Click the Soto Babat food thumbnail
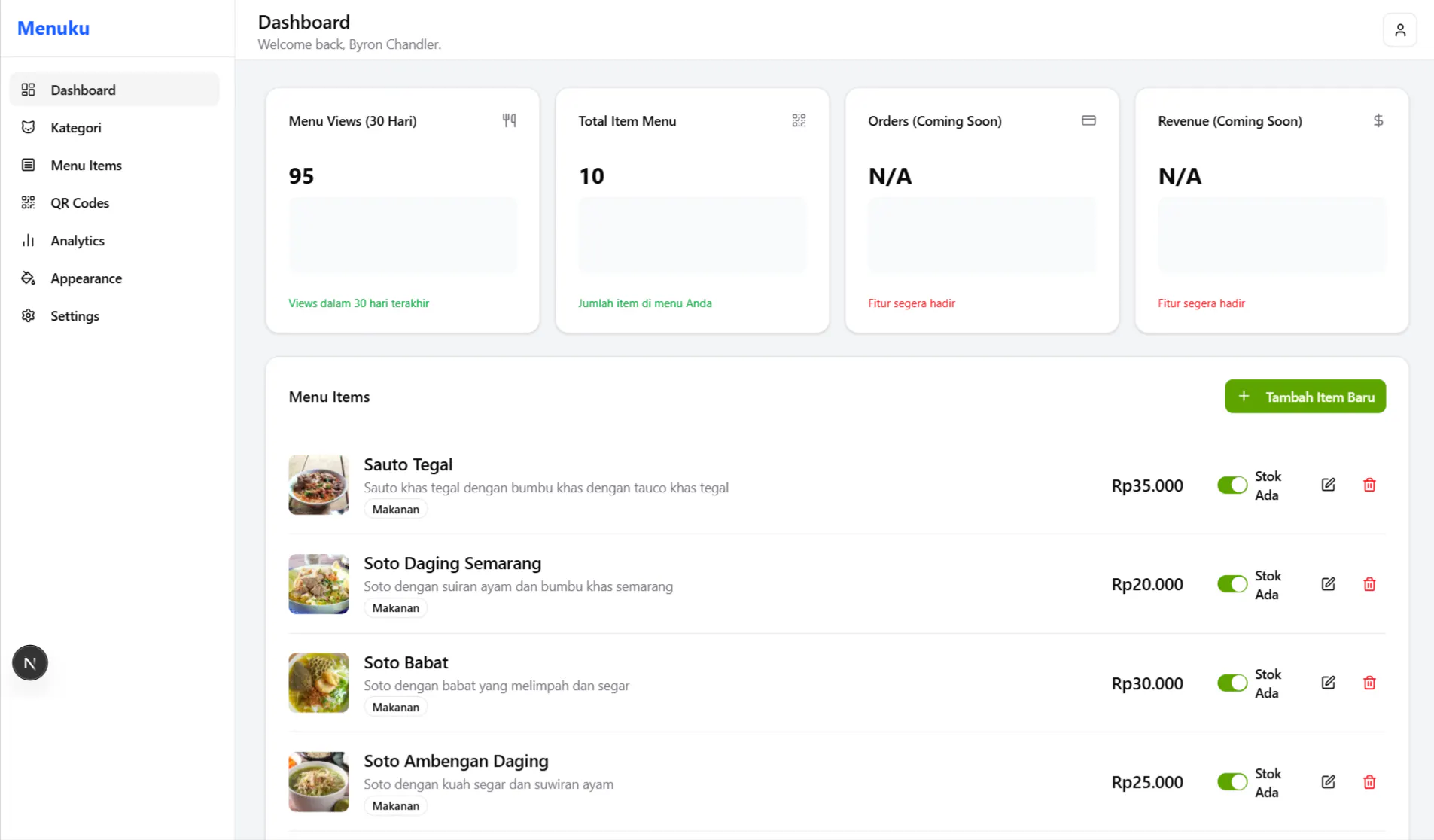 318,683
